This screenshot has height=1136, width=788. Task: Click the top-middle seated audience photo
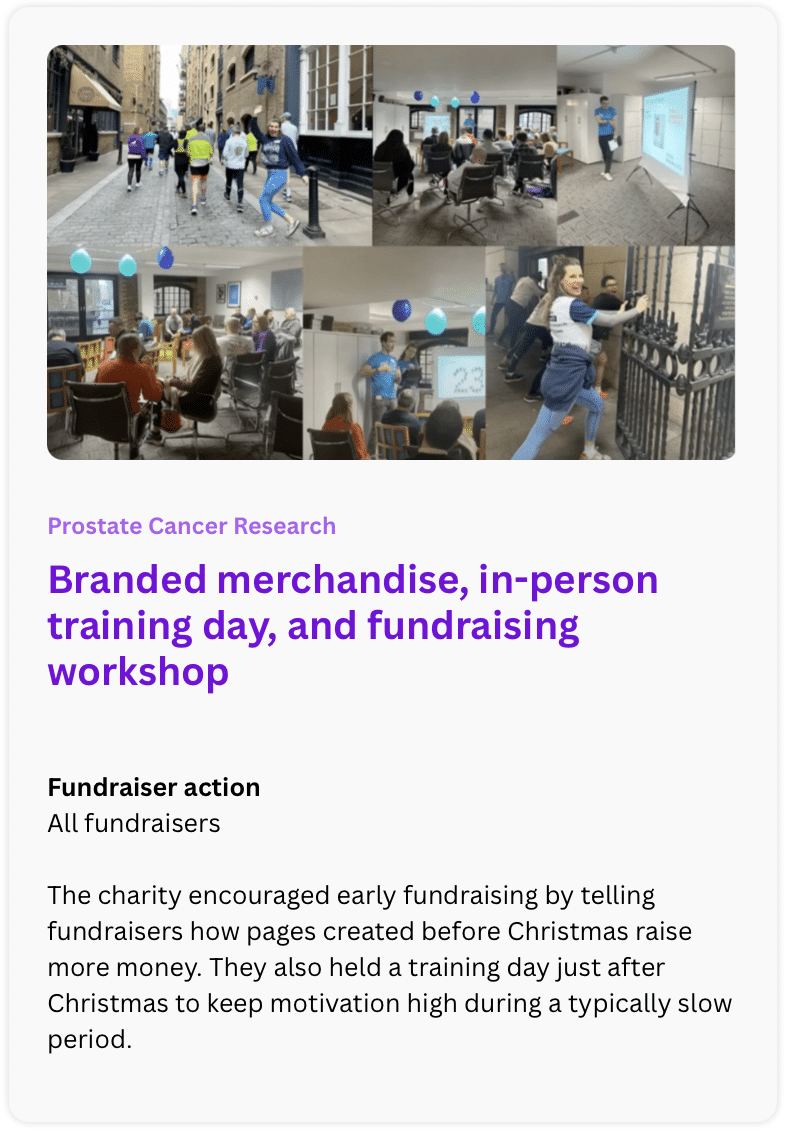tap(464, 145)
